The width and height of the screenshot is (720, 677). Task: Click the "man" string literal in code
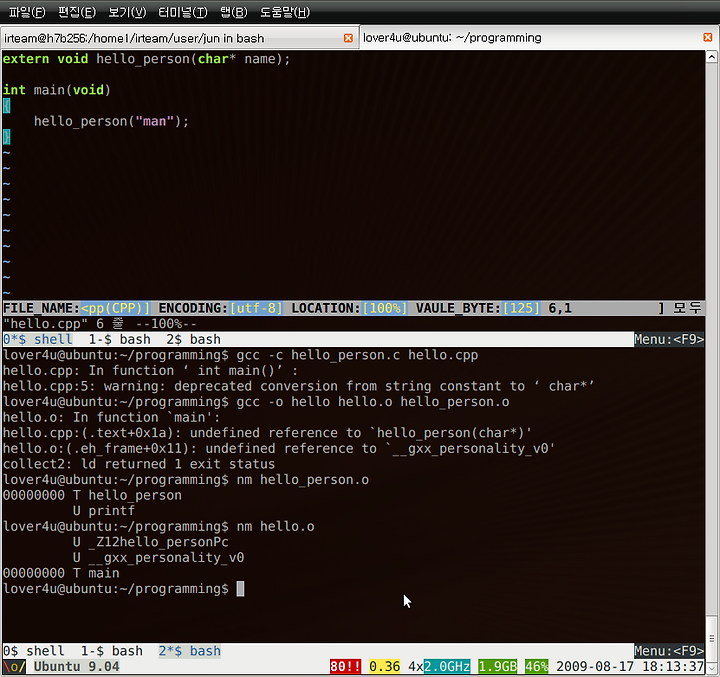[154, 121]
